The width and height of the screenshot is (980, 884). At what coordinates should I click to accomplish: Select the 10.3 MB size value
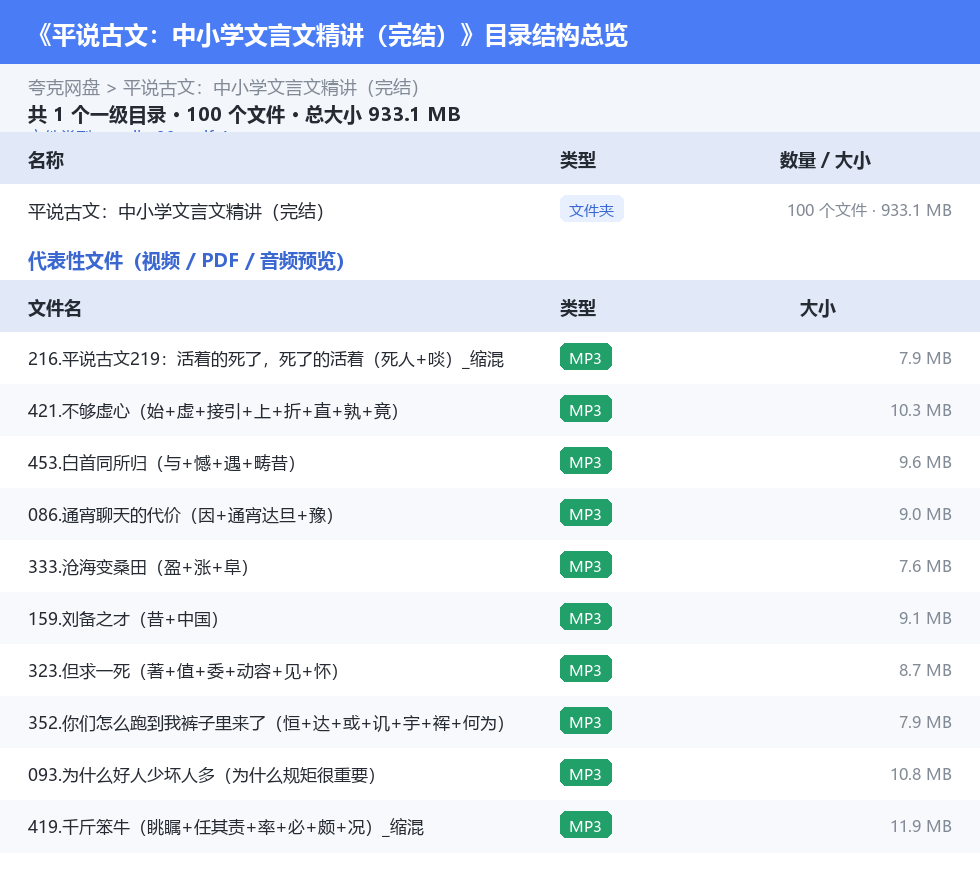click(x=921, y=410)
